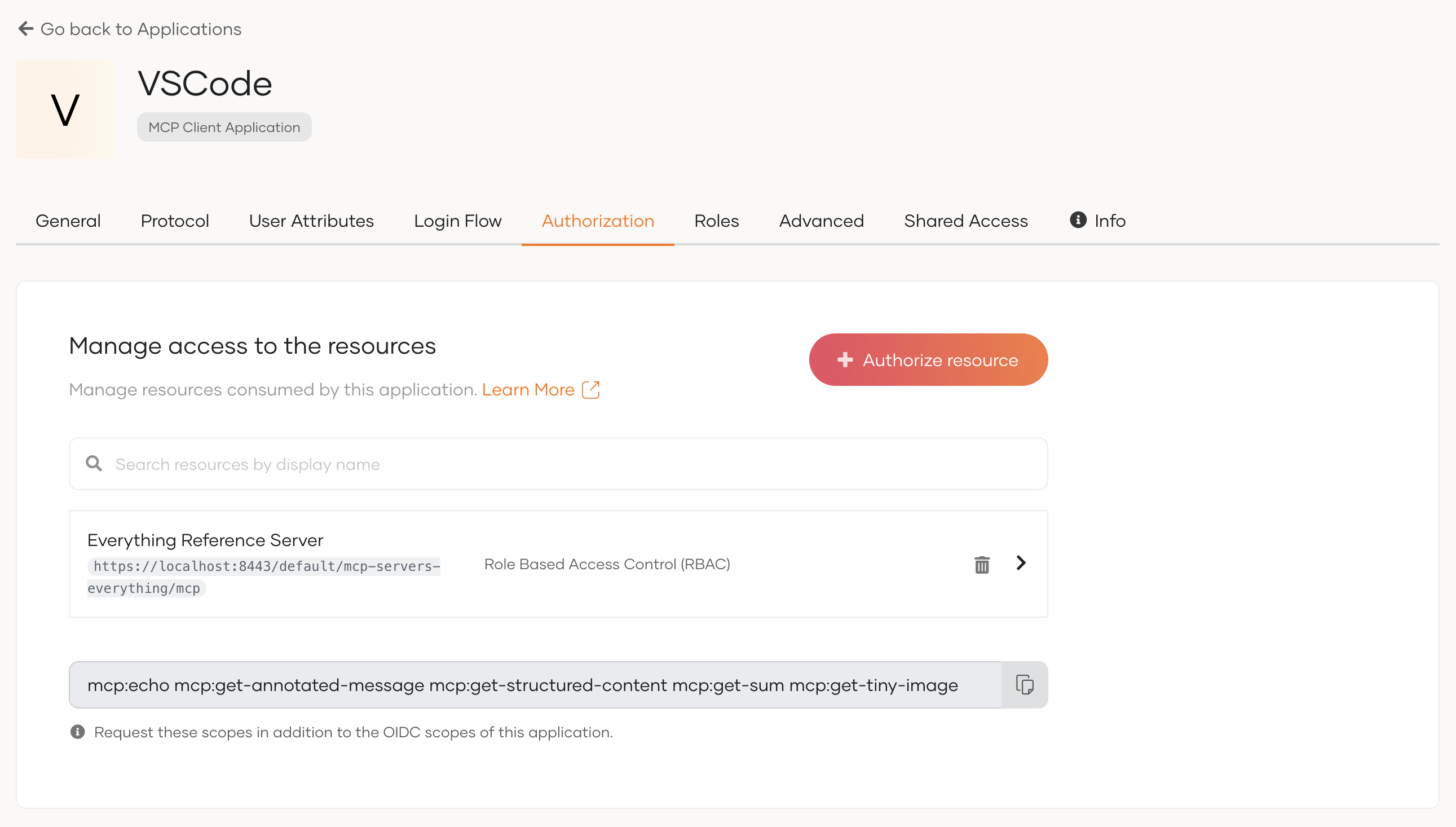1456x827 pixels.
Task: Open the Shared Access tab
Action: pyautogui.click(x=965, y=221)
